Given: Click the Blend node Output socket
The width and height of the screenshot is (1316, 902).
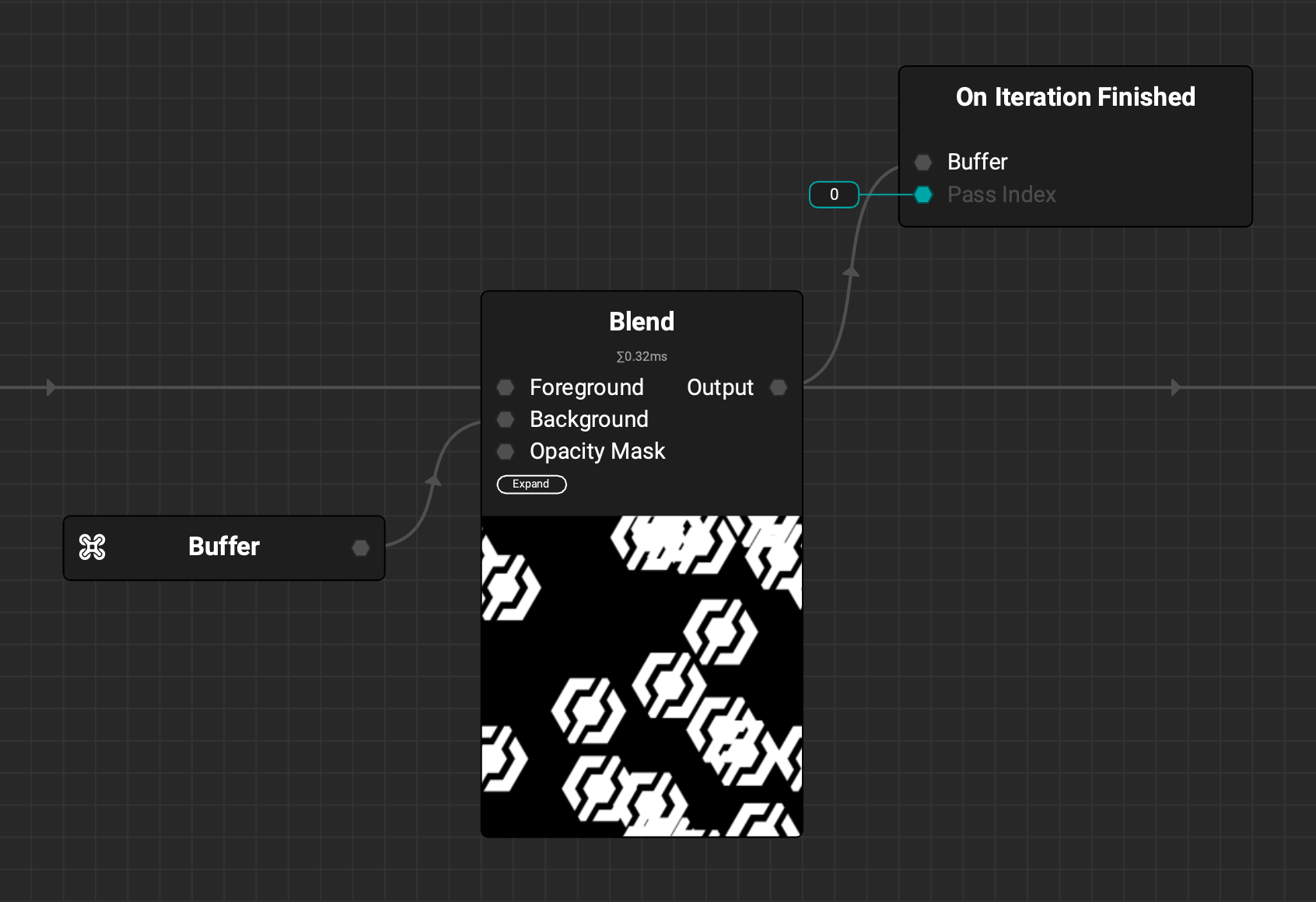Looking at the screenshot, I should [x=779, y=387].
